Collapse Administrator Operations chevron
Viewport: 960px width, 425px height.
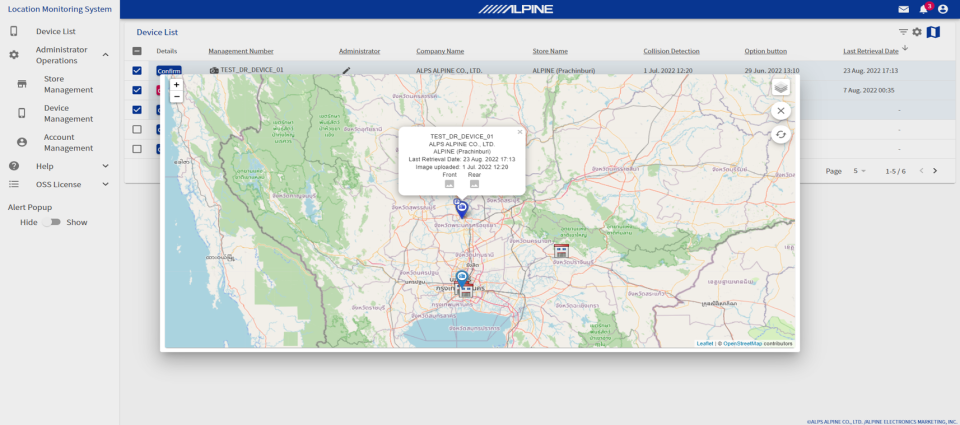(105, 55)
